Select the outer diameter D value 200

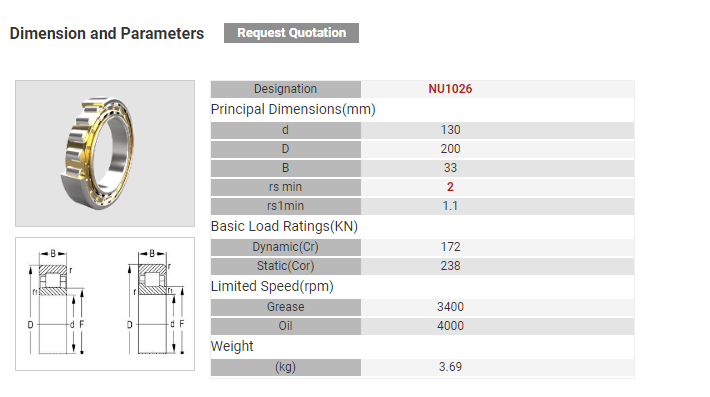click(x=450, y=149)
